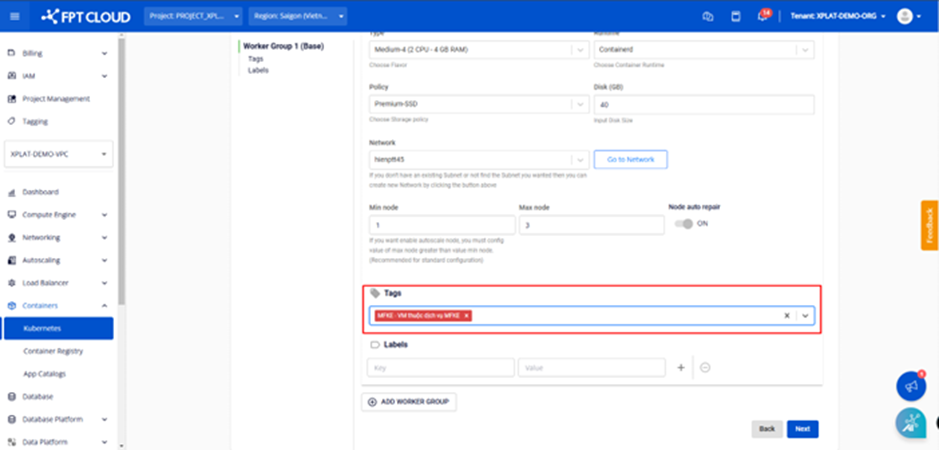Toggle Node auto repair switch
The height and width of the screenshot is (450, 939).
click(x=684, y=223)
